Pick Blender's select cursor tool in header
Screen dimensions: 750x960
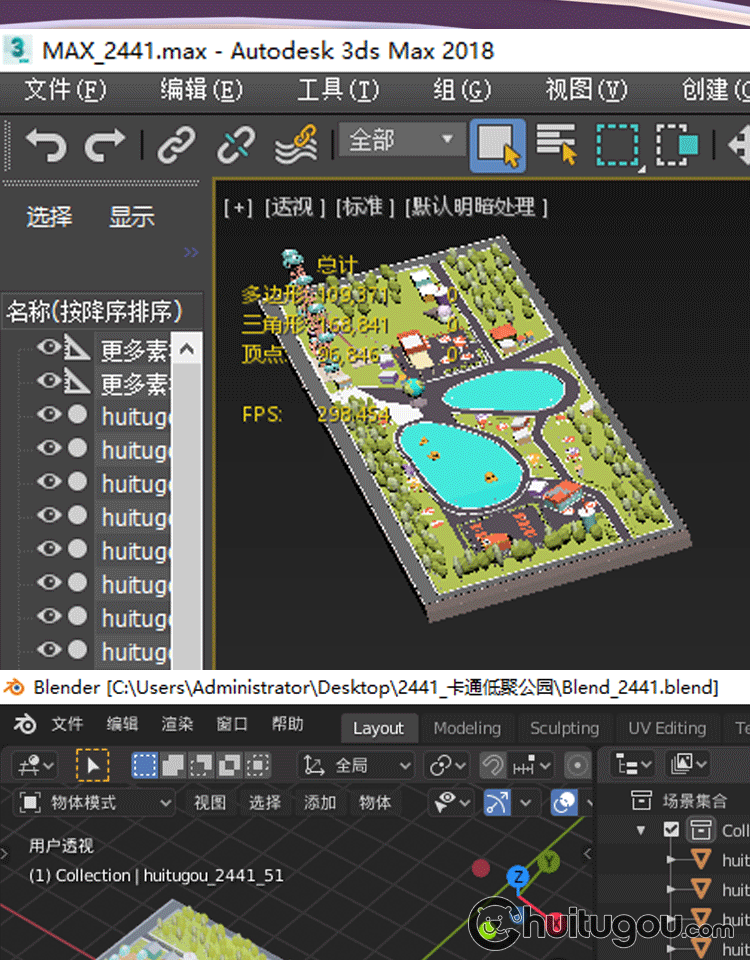tap(92, 766)
